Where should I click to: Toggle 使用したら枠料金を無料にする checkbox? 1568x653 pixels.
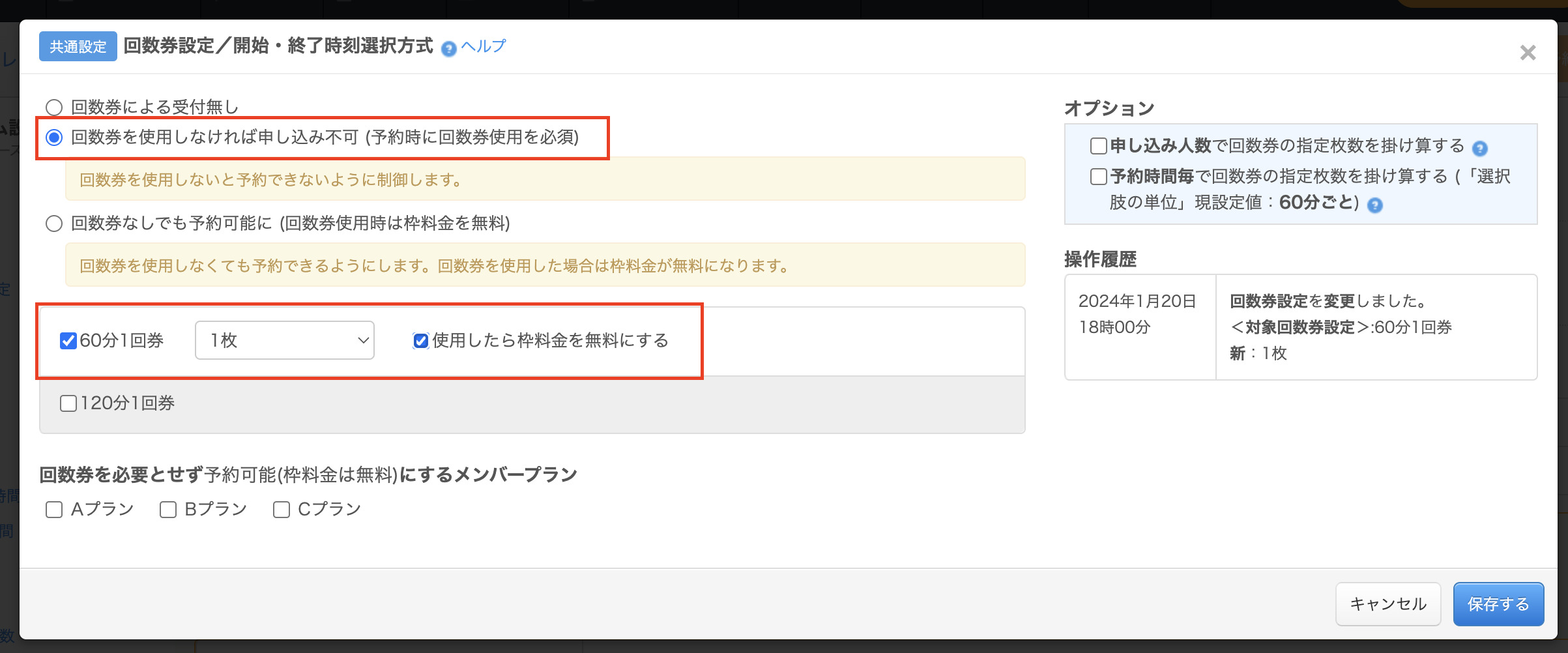pos(421,341)
